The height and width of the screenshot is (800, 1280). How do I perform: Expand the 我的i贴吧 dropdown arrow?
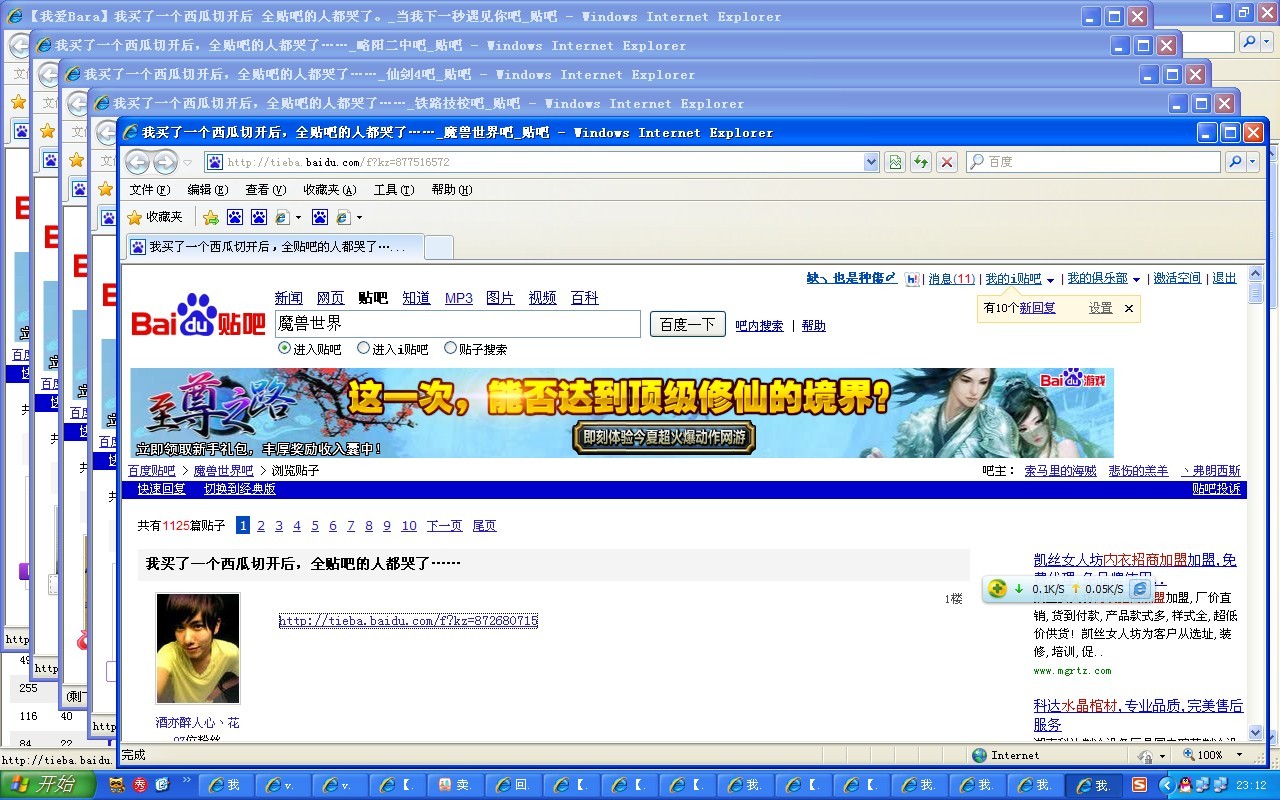pyautogui.click(x=1050, y=281)
